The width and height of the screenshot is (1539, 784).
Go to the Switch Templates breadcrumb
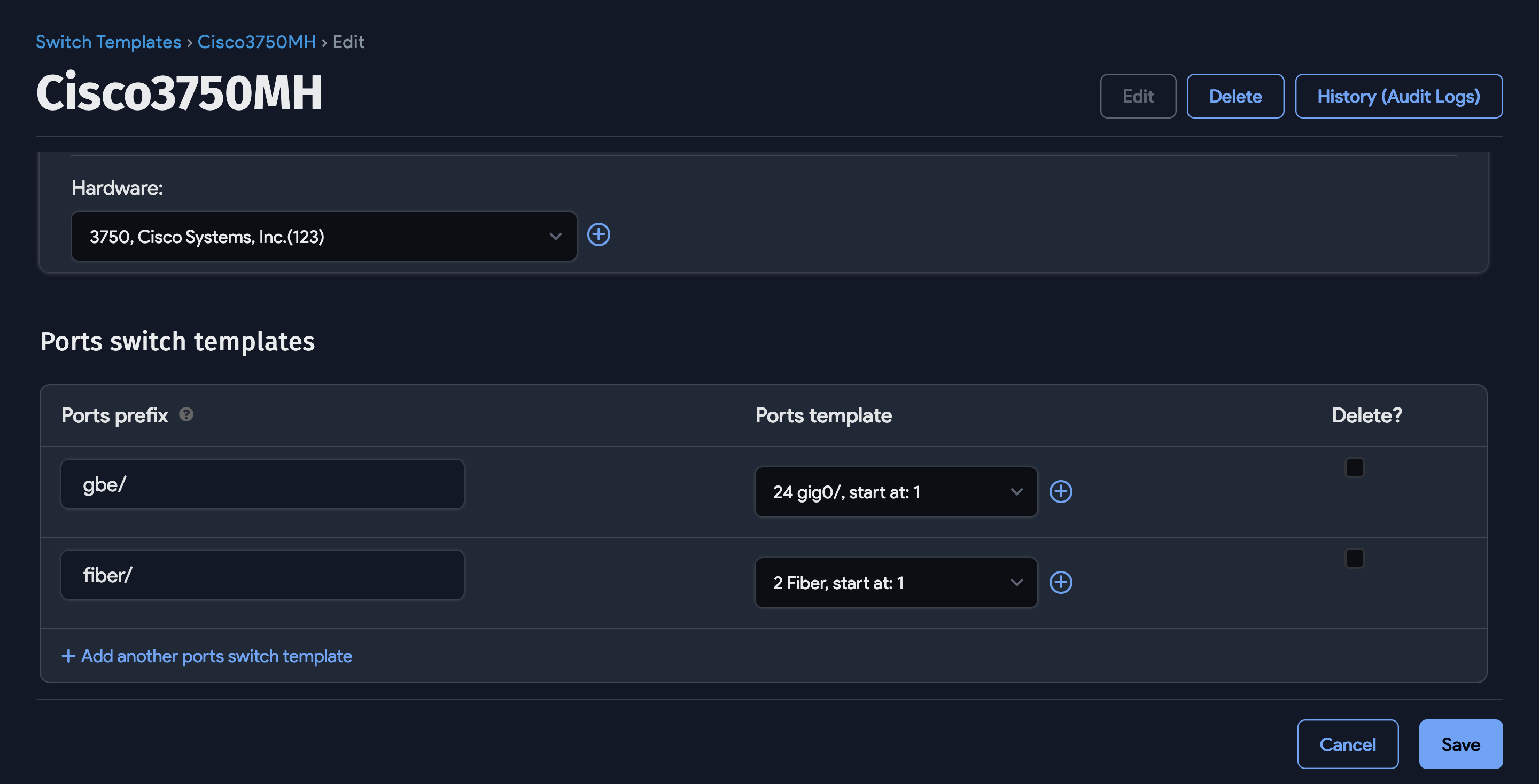(108, 42)
